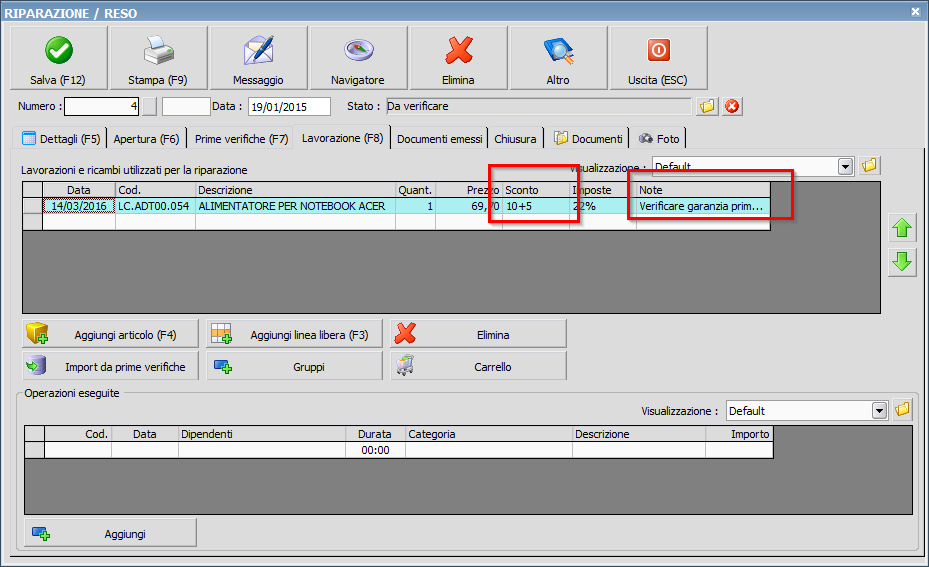Open the Documenti tab with folder icon

(588, 139)
